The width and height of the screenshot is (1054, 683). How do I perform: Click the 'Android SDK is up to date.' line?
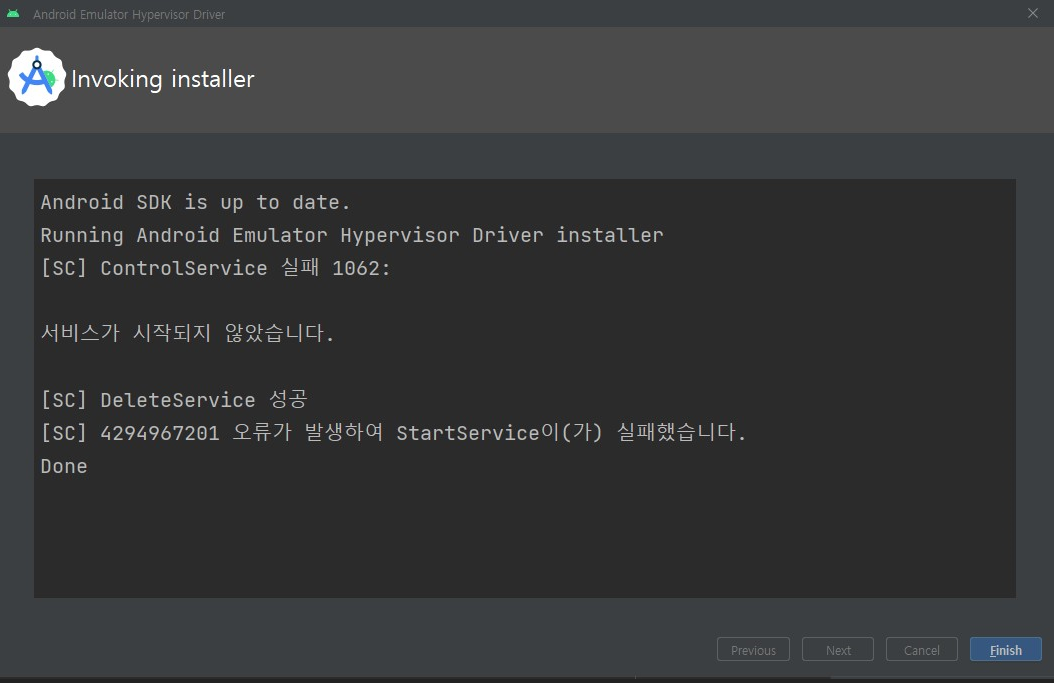click(x=195, y=202)
